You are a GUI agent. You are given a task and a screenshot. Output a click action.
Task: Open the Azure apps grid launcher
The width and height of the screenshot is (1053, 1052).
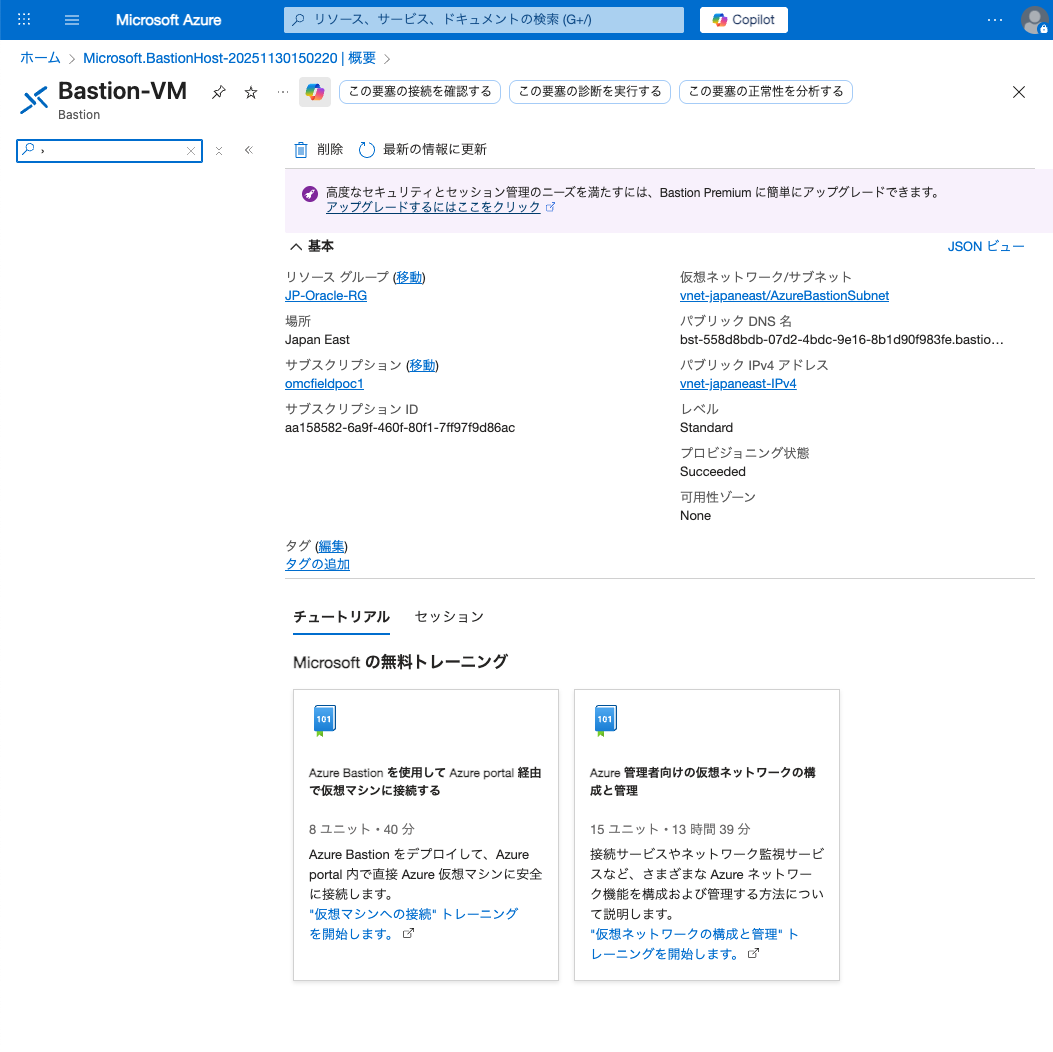[24, 19]
